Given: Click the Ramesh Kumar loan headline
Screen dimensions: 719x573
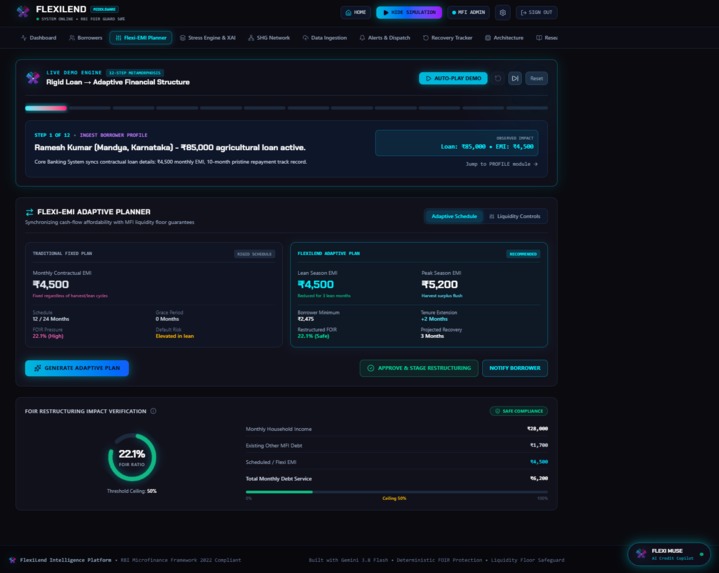Looking at the screenshot, I should (x=170, y=148).
